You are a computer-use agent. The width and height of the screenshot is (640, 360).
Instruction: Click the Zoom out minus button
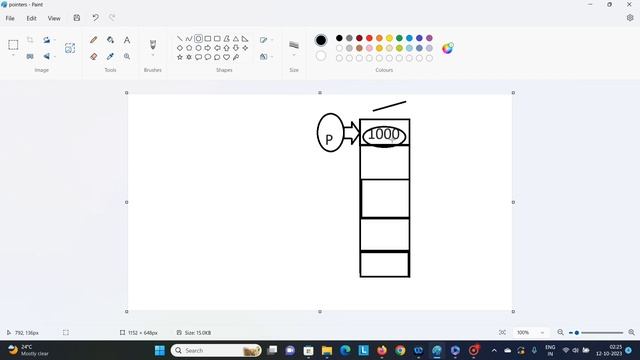click(x=561, y=333)
